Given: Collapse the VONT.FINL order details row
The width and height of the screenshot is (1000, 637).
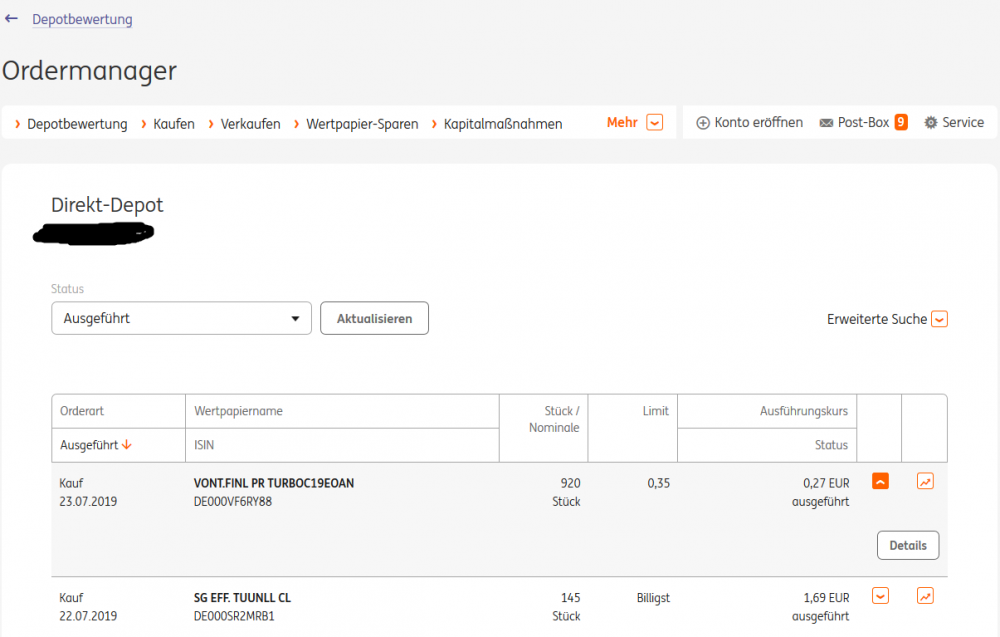Looking at the screenshot, I should [x=880, y=482].
